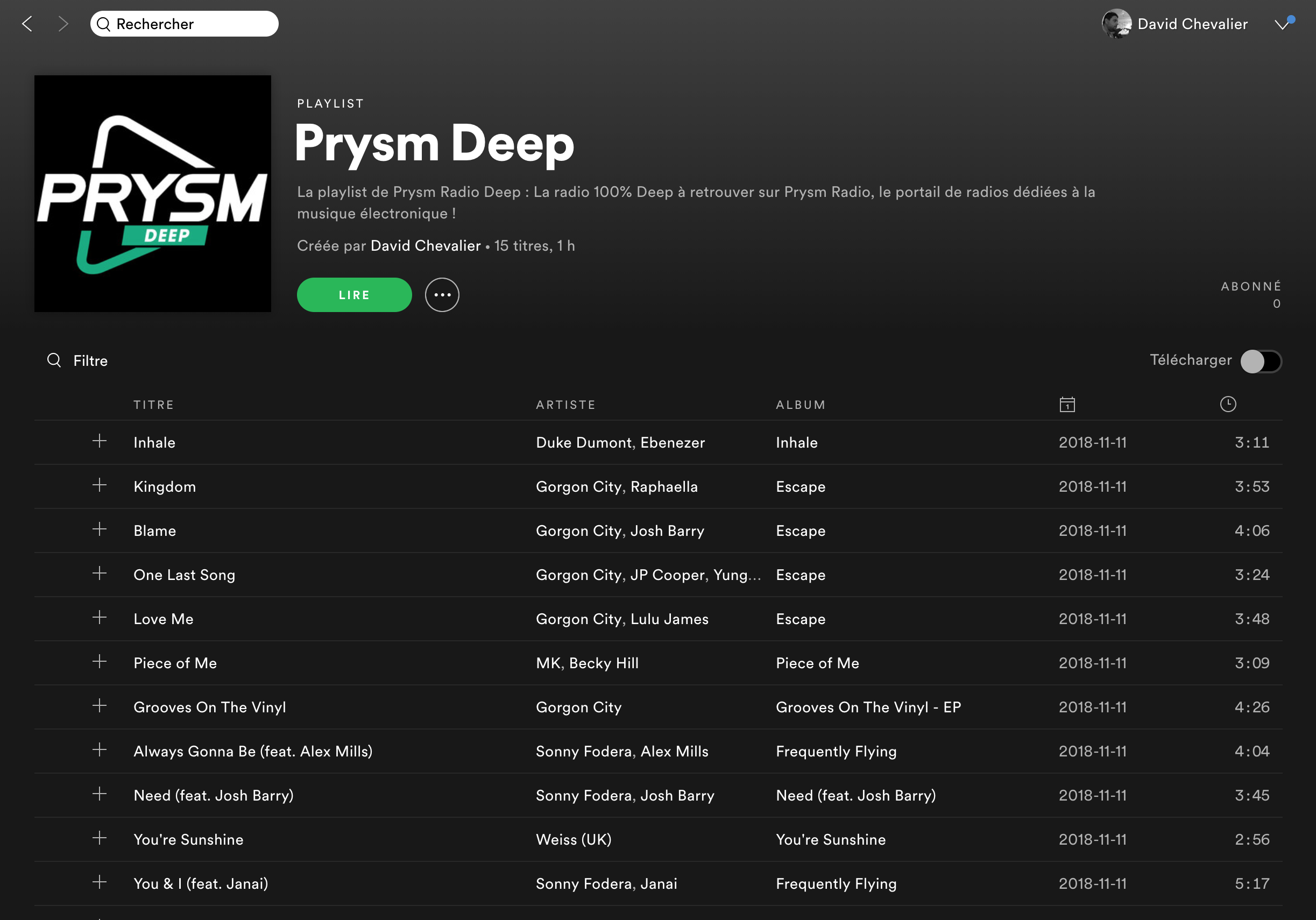Click the Filtre input field
The image size is (1316, 920).
click(90, 360)
